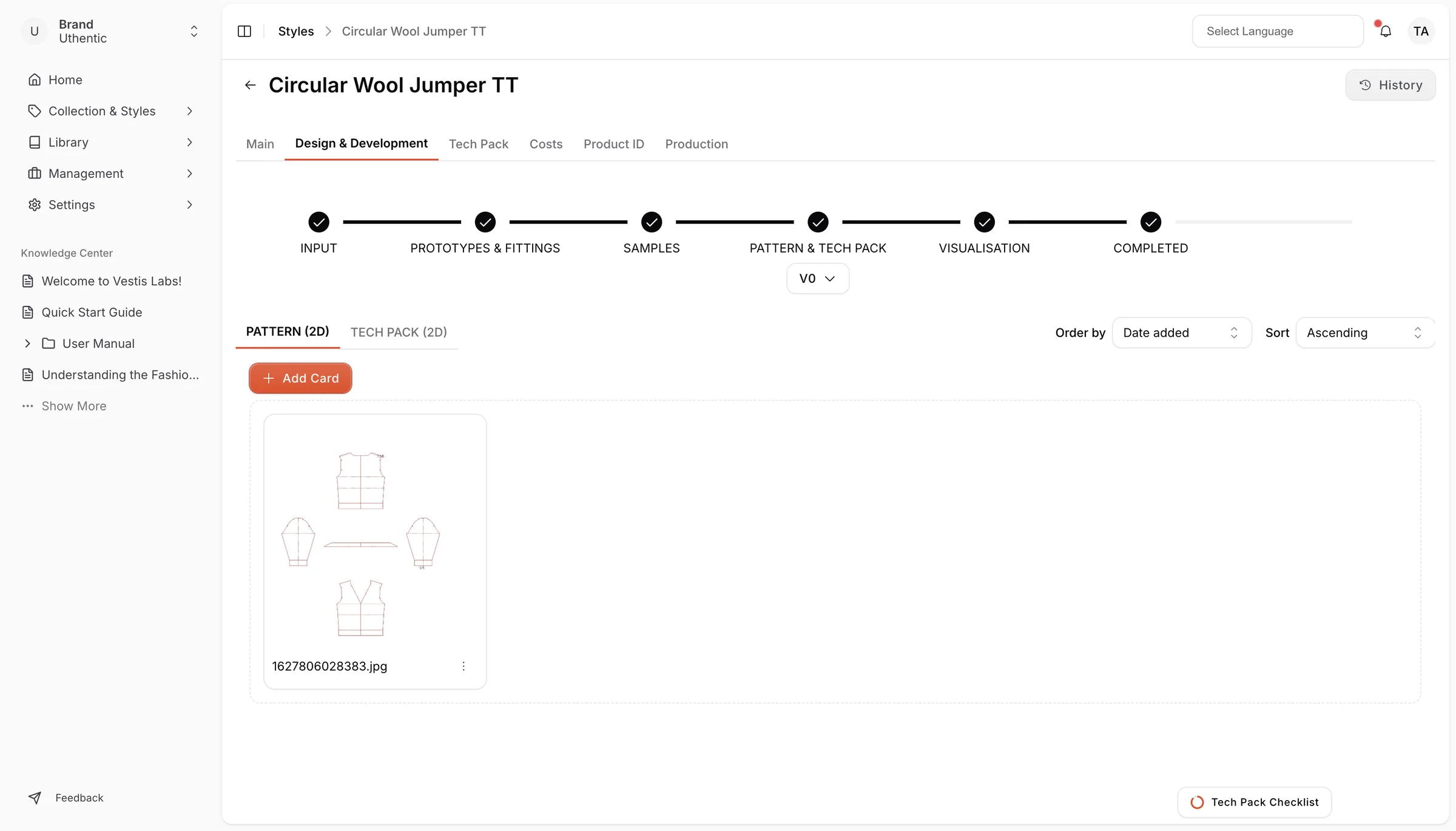Click the VISUALISATION stage checkmark
The width and height of the screenshot is (1456, 831).
point(984,222)
